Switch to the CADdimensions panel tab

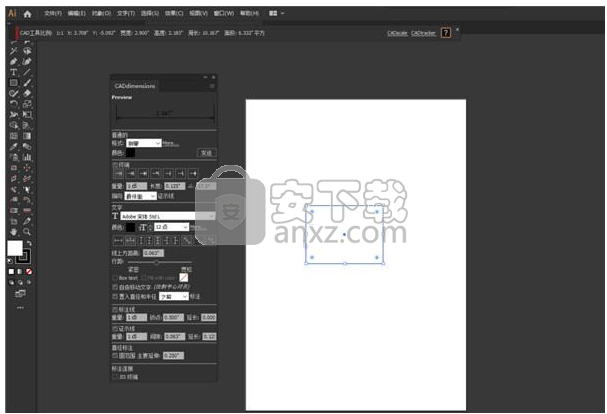point(135,86)
